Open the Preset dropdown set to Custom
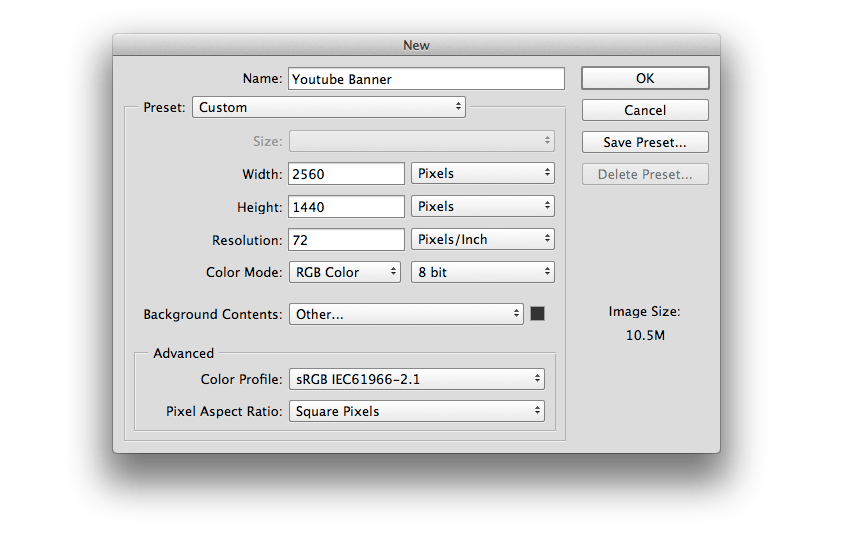Viewport: 850px width, 533px height. coord(329,107)
